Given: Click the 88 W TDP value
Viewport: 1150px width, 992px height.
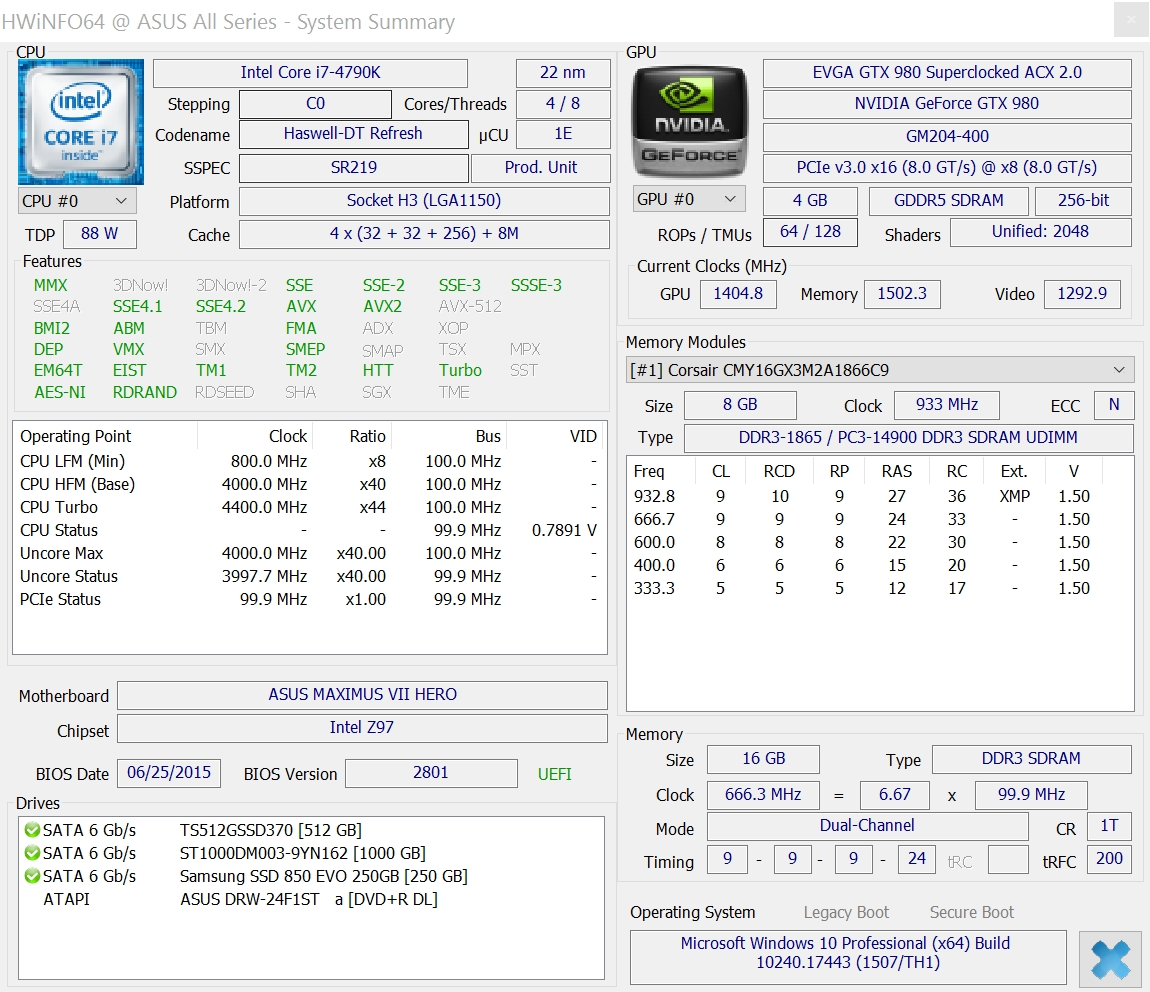Looking at the screenshot, I should [100, 234].
